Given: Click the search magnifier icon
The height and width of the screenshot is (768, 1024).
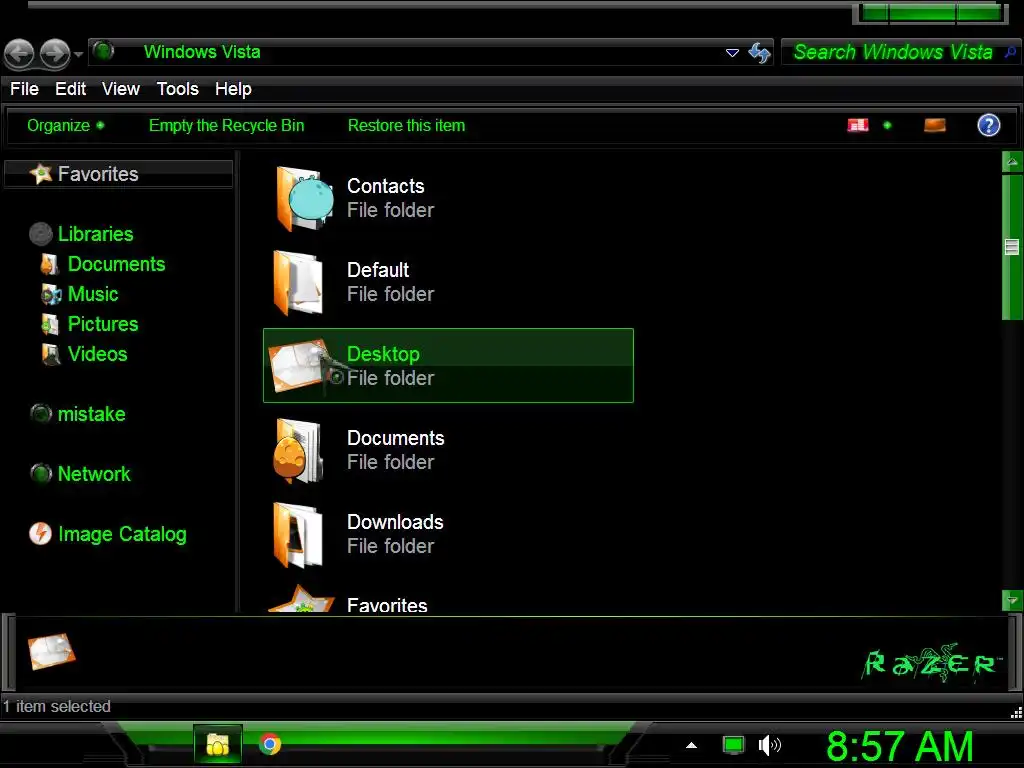Looking at the screenshot, I should (x=1010, y=52).
